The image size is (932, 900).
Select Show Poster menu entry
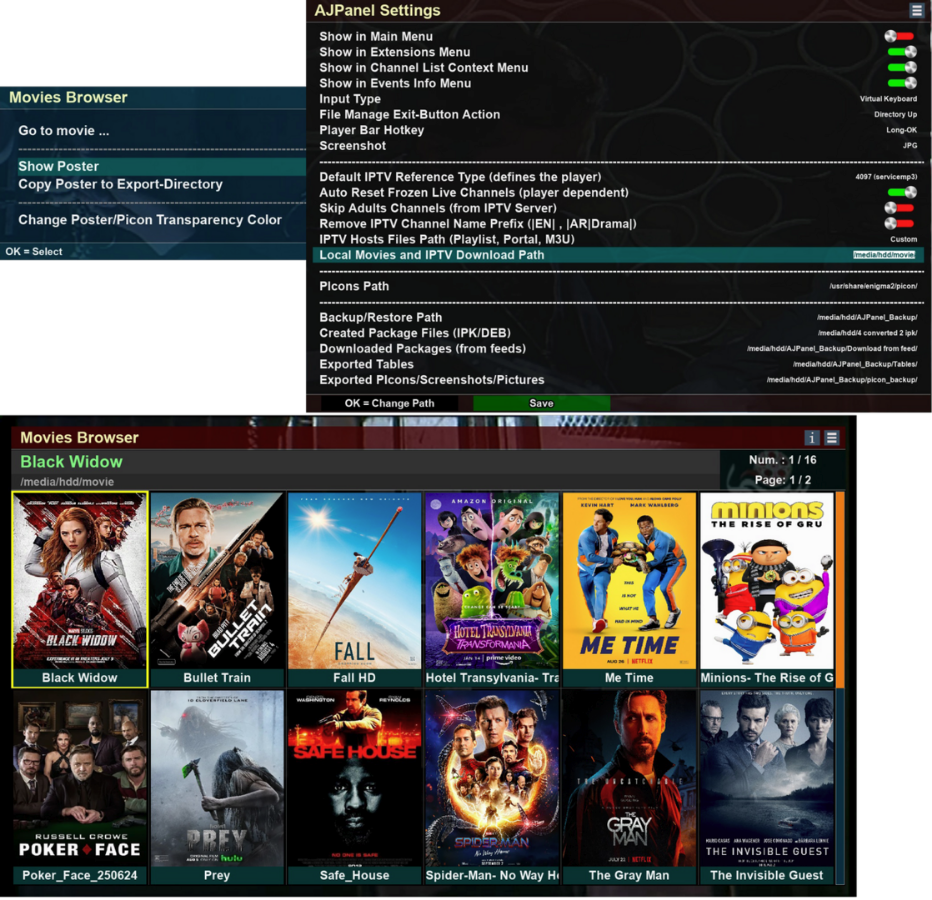coord(162,166)
